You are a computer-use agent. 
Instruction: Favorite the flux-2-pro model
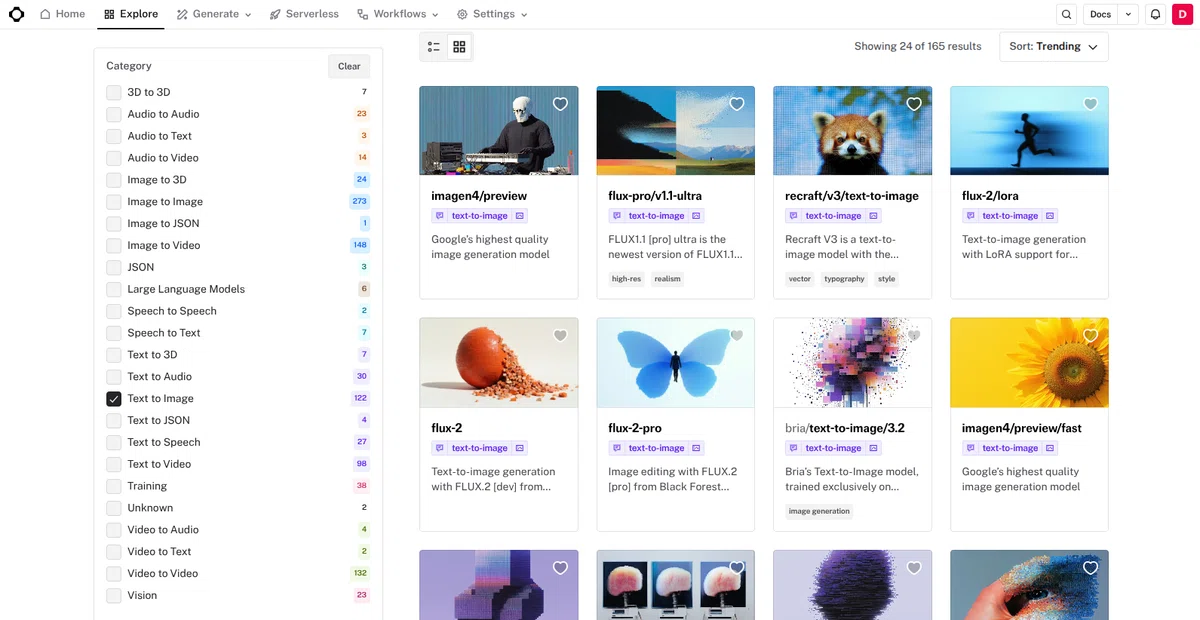[x=737, y=336]
